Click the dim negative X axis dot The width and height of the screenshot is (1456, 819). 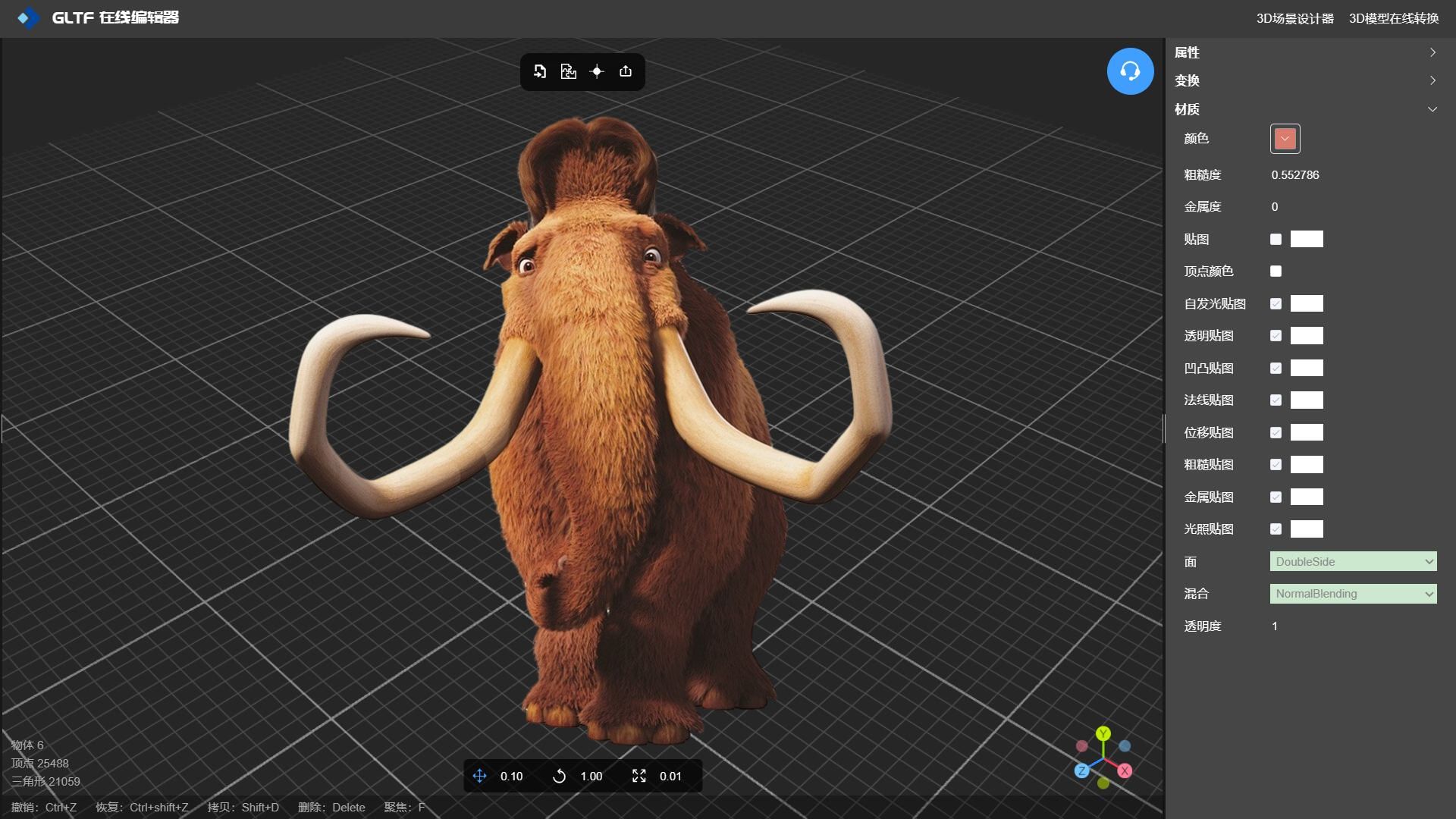pyautogui.click(x=1082, y=746)
